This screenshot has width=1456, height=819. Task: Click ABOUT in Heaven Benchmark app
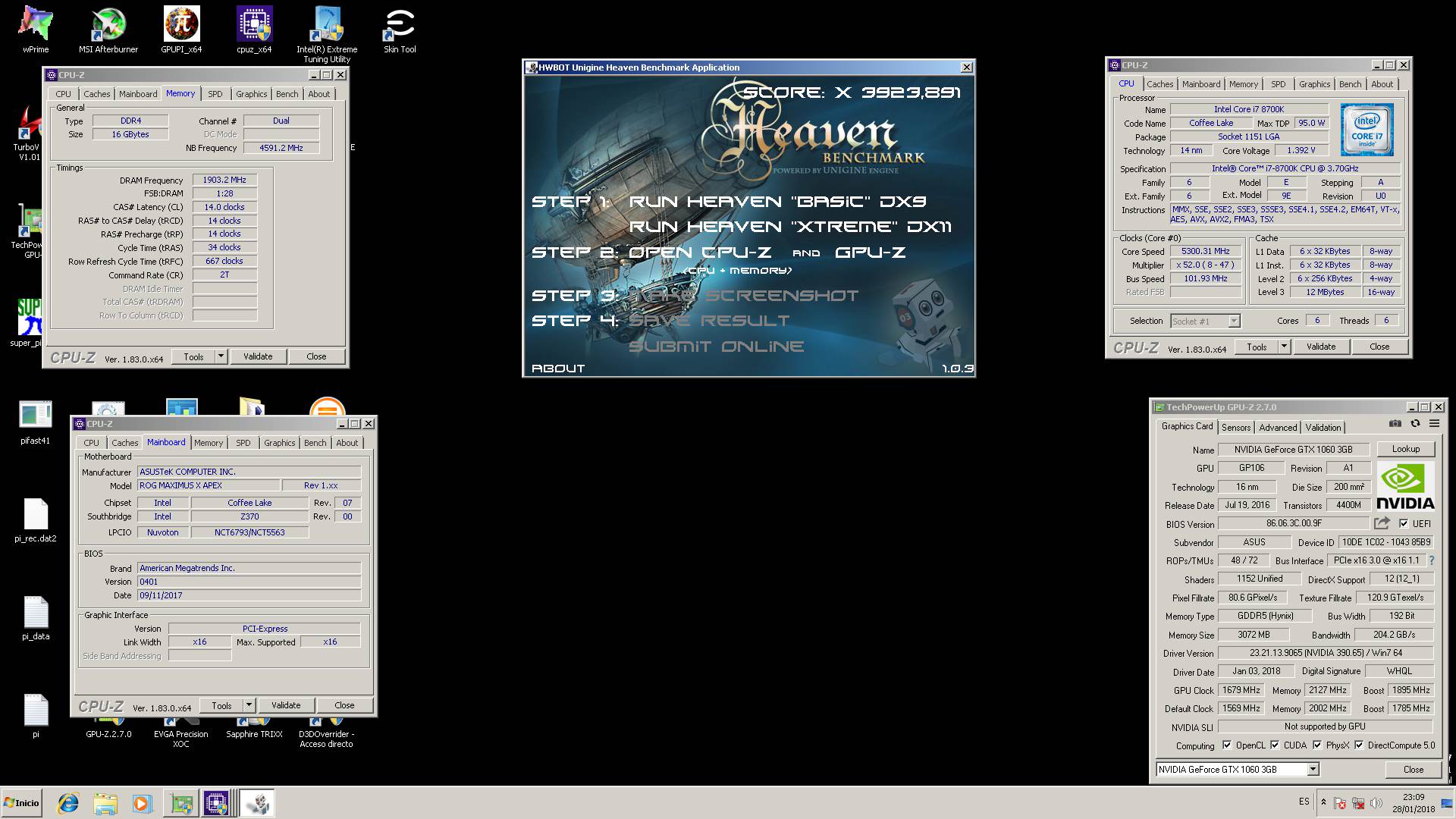click(558, 369)
